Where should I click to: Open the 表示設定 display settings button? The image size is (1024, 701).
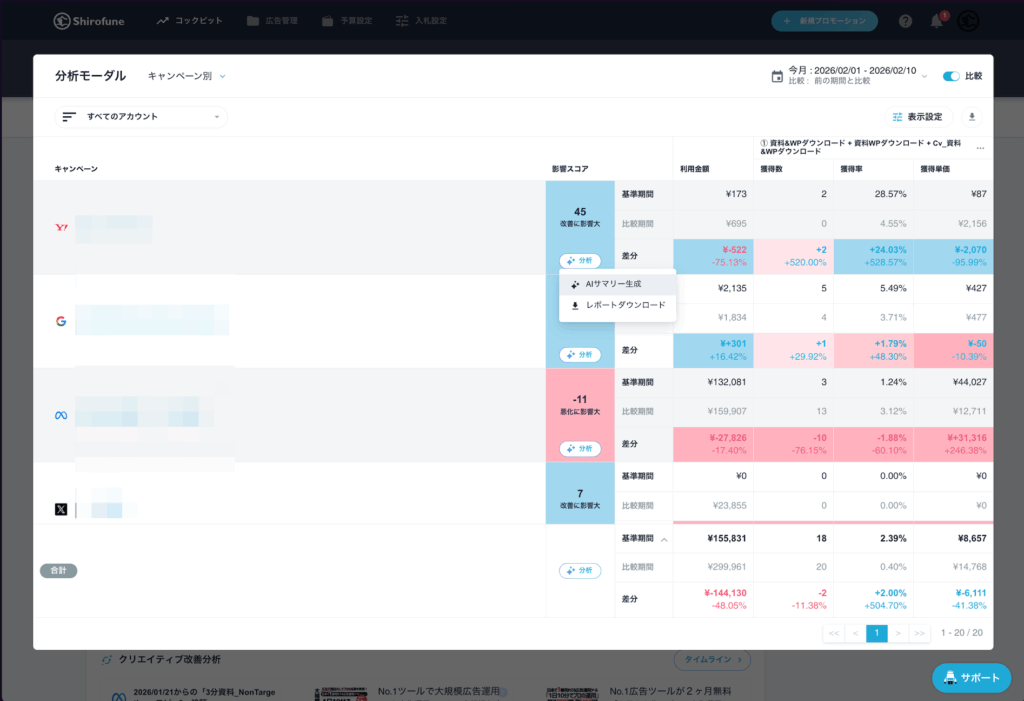[918, 117]
